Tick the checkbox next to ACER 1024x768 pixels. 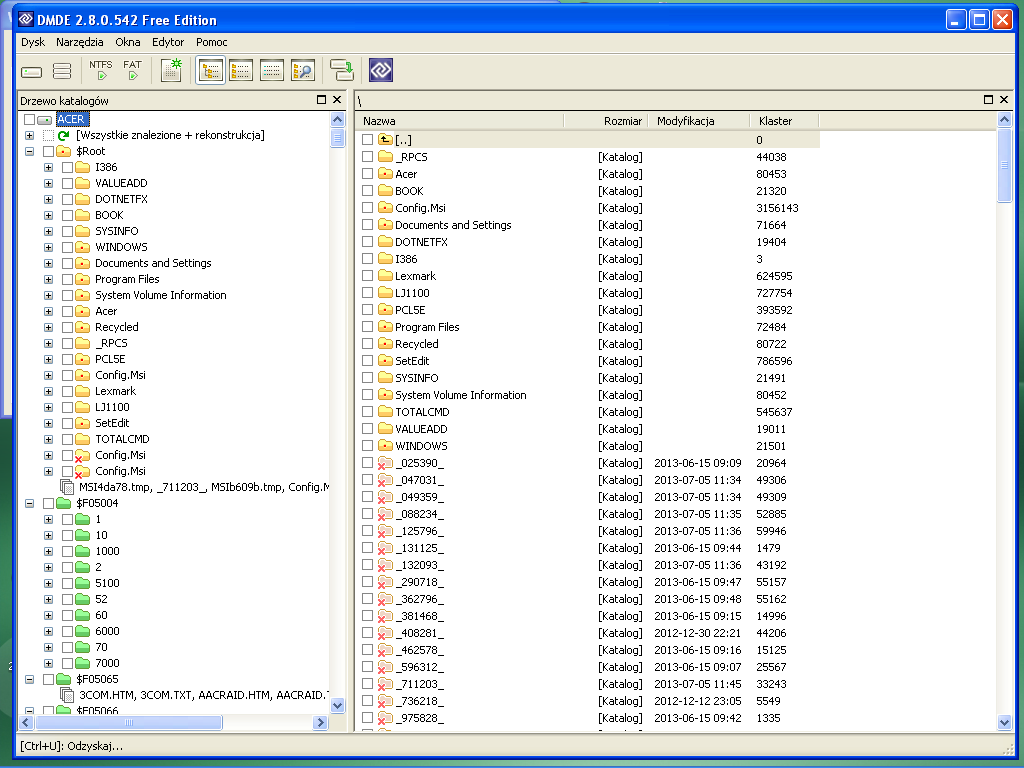[29, 120]
